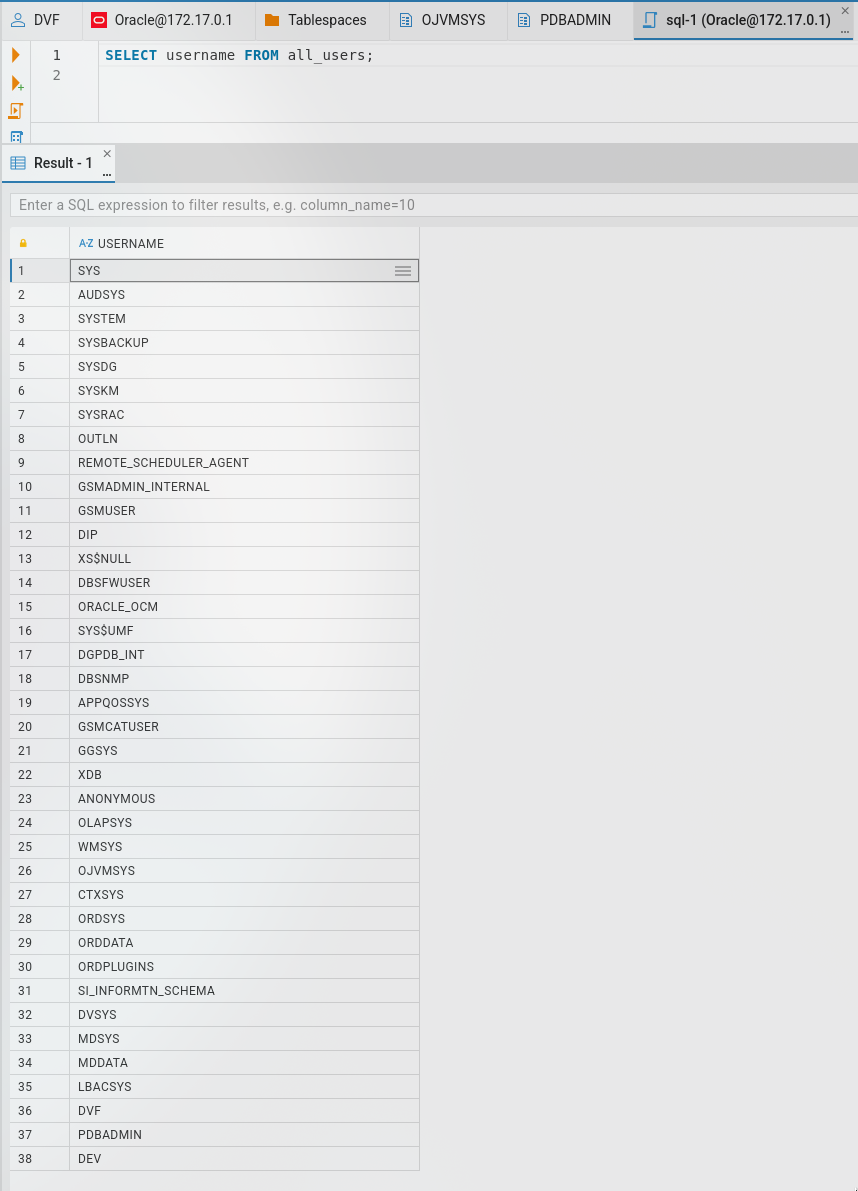Screen dimensions: 858x1191
Task: Select the ORDPLUGINS cell
Action: [244, 967]
